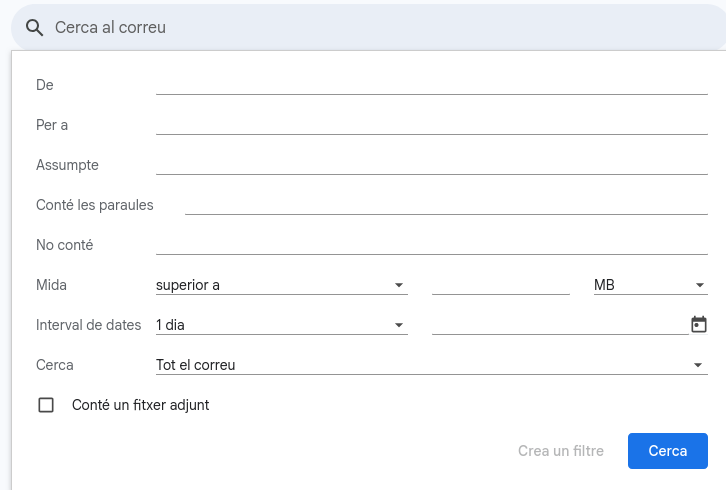
Task: Click into the 'Per a' recipient field
Action: pyautogui.click(x=431, y=124)
